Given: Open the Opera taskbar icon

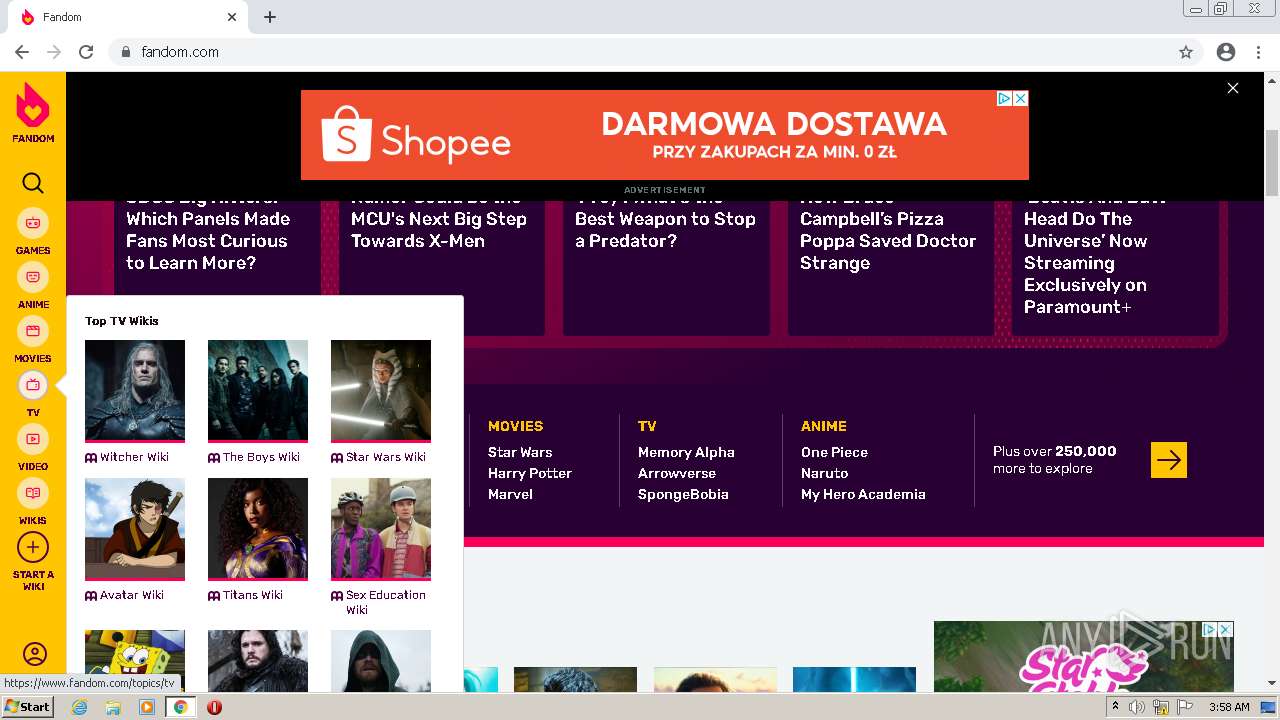Looking at the screenshot, I should [x=214, y=707].
